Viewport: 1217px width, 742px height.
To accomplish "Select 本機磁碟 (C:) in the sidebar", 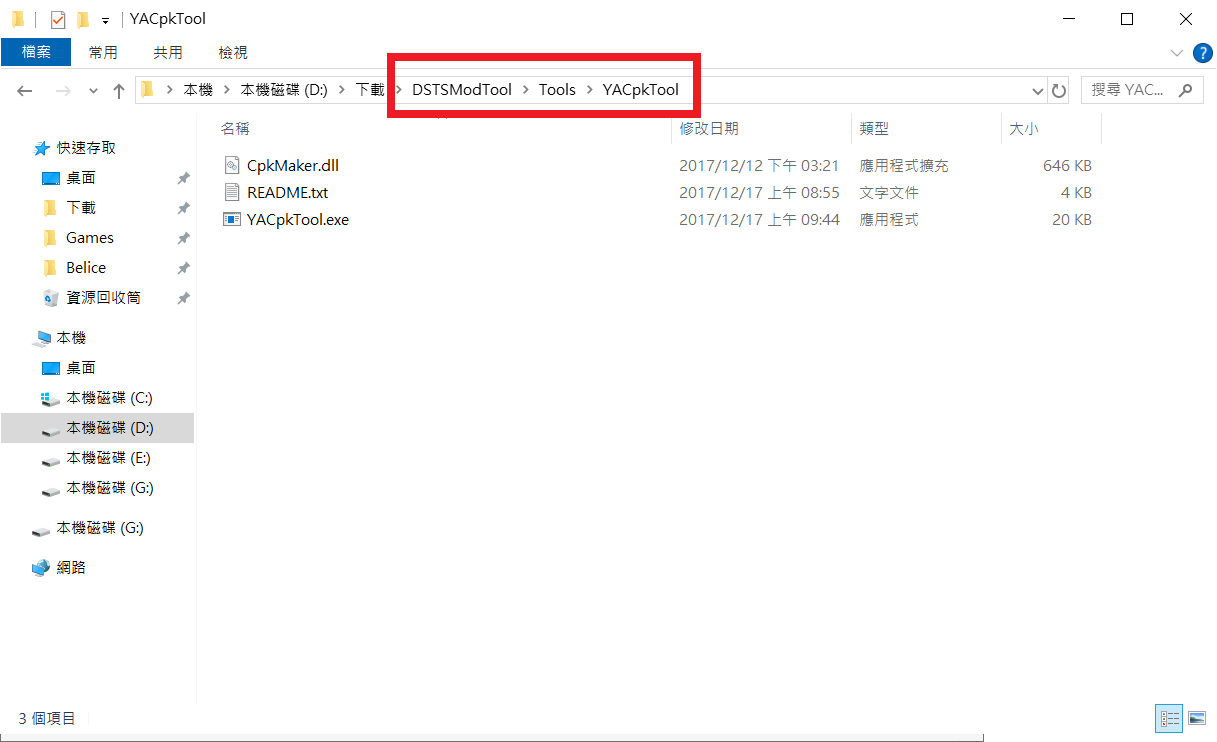I will (109, 398).
